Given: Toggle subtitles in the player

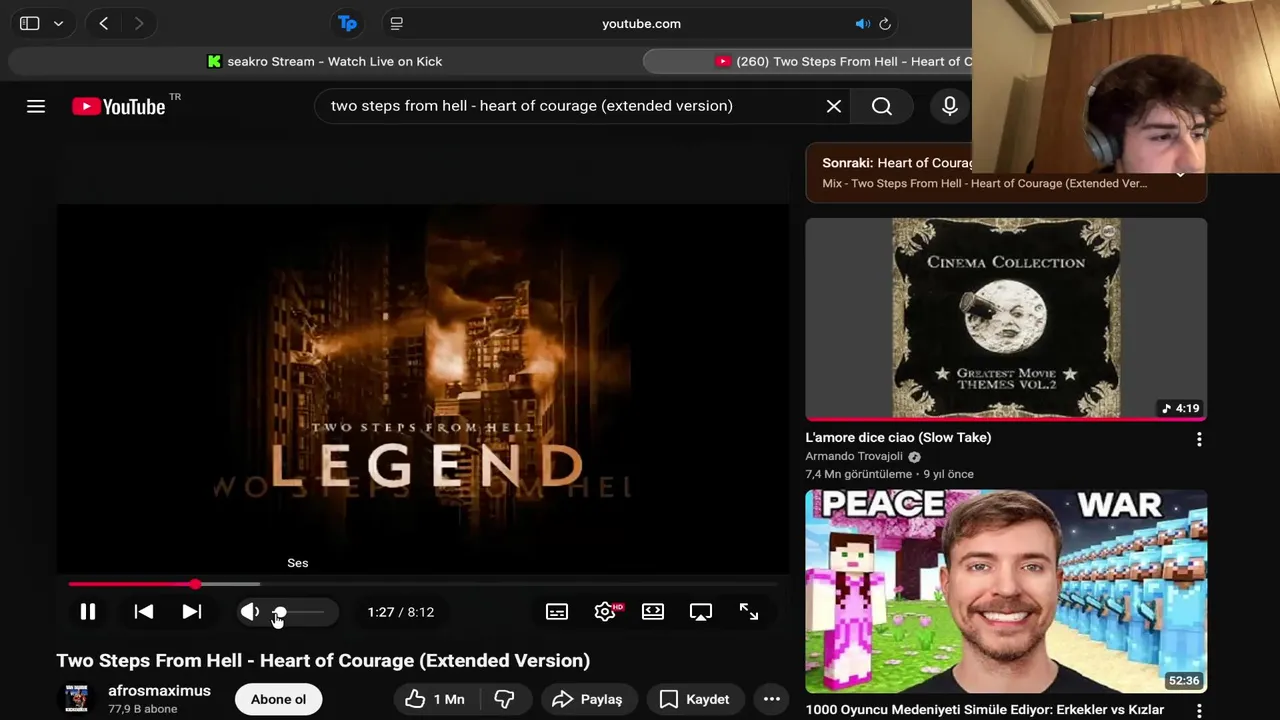Looking at the screenshot, I should 557,612.
